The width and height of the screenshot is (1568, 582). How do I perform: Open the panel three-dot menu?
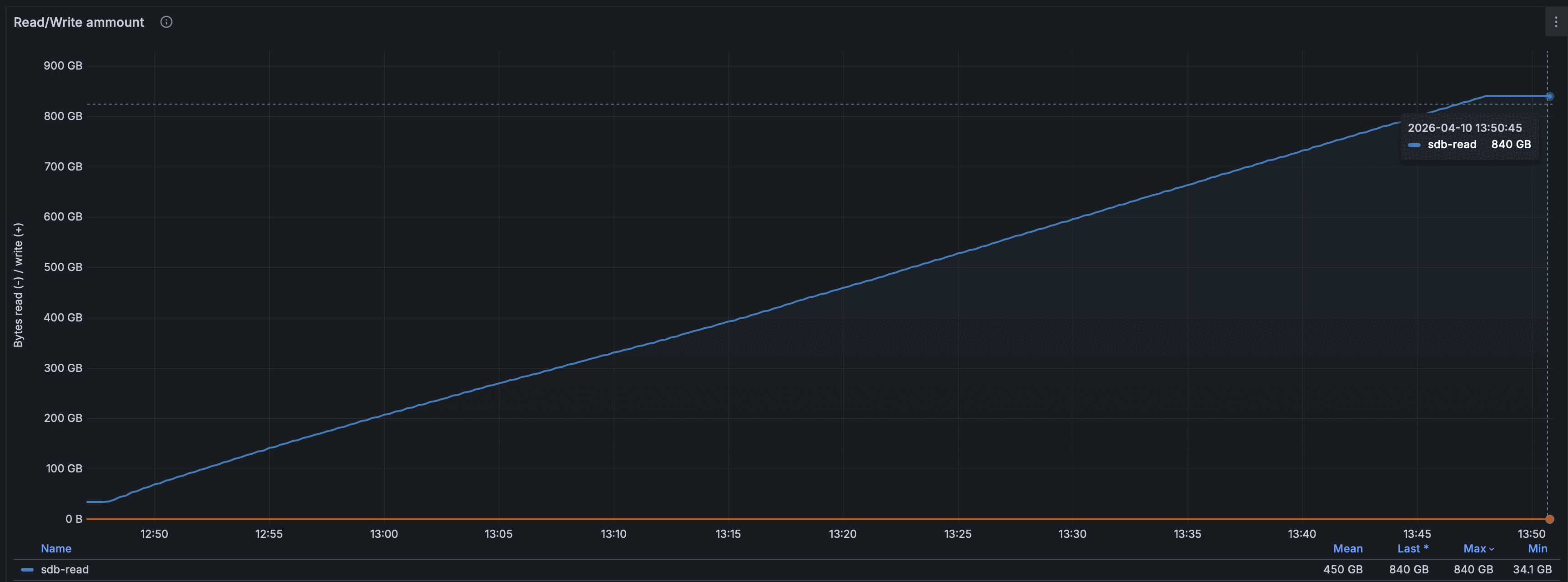1556,22
